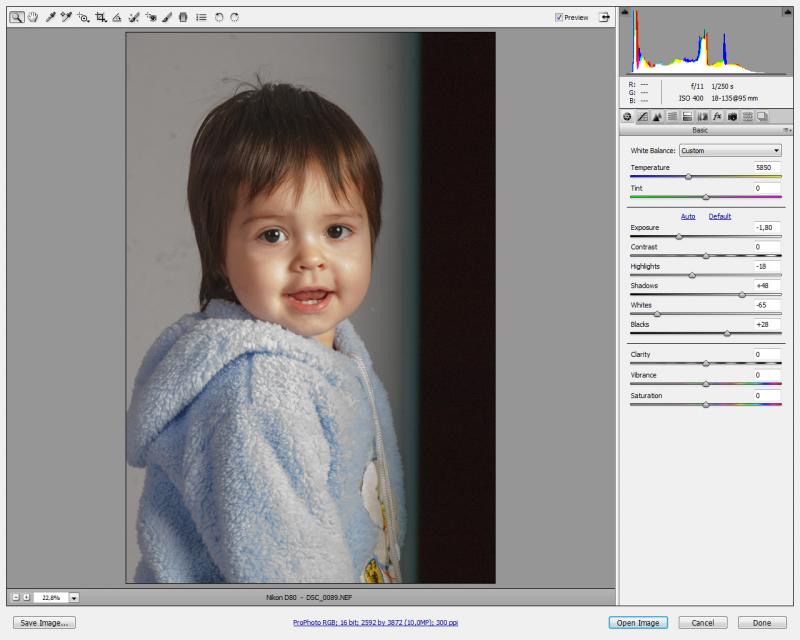The height and width of the screenshot is (640, 800).
Task: Activate the Targeted Adjustment tool
Action: point(83,17)
